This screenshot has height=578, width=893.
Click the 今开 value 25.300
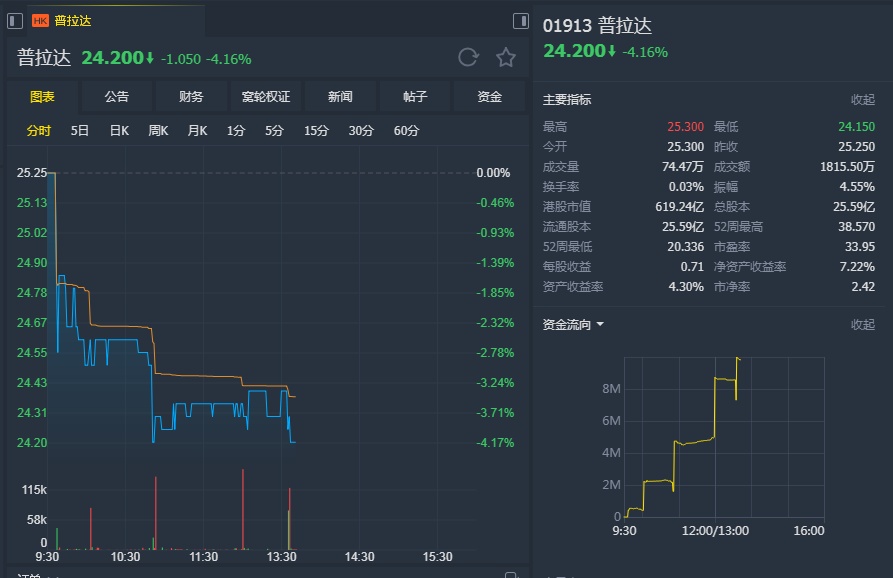click(x=686, y=146)
